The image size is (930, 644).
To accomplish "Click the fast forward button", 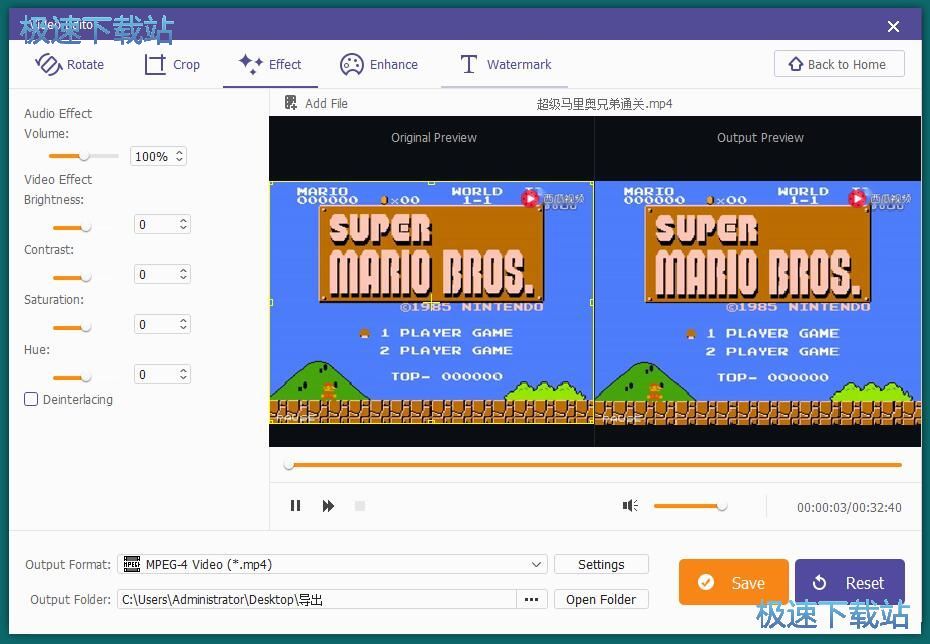I will pos(328,506).
